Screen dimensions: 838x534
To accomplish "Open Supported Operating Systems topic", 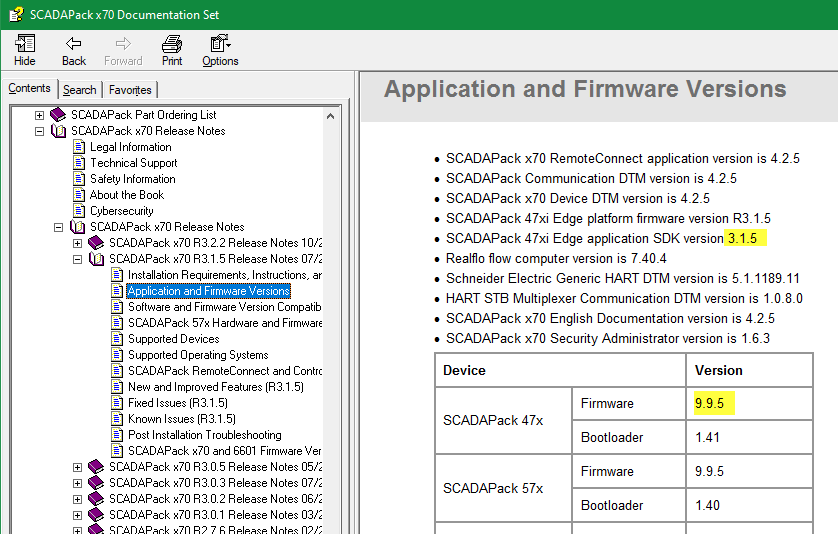I will click(x=198, y=355).
